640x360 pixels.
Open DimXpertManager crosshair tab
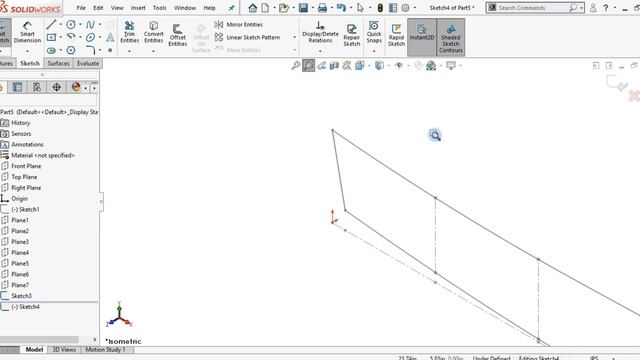coord(56,87)
